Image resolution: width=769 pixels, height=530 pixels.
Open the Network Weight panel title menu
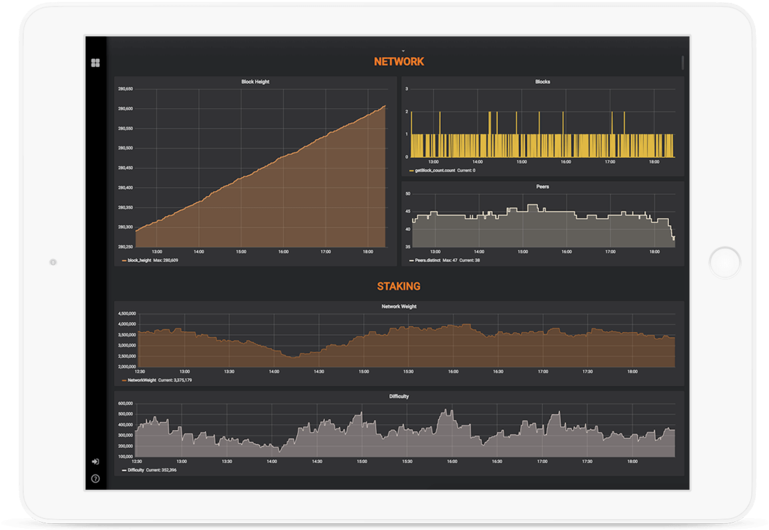[x=399, y=306]
